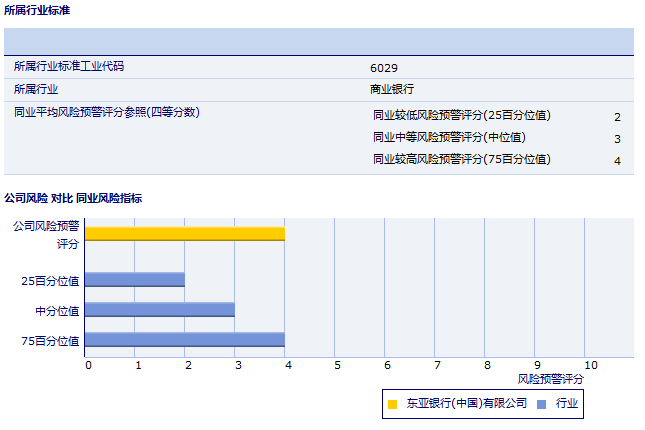Screen dimensions: 645x430
Task: Select the 东亚银行(中国)有限公司 legend label
Action: coord(465,404)
